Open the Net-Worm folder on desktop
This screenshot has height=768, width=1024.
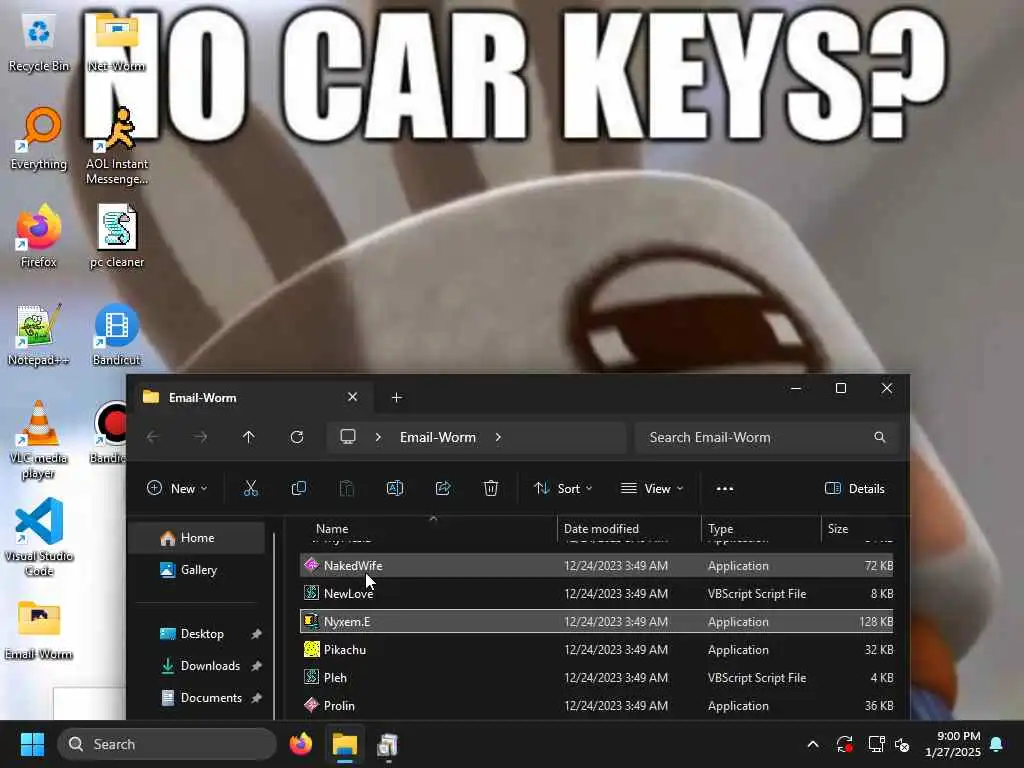click(x=117, y=43)
